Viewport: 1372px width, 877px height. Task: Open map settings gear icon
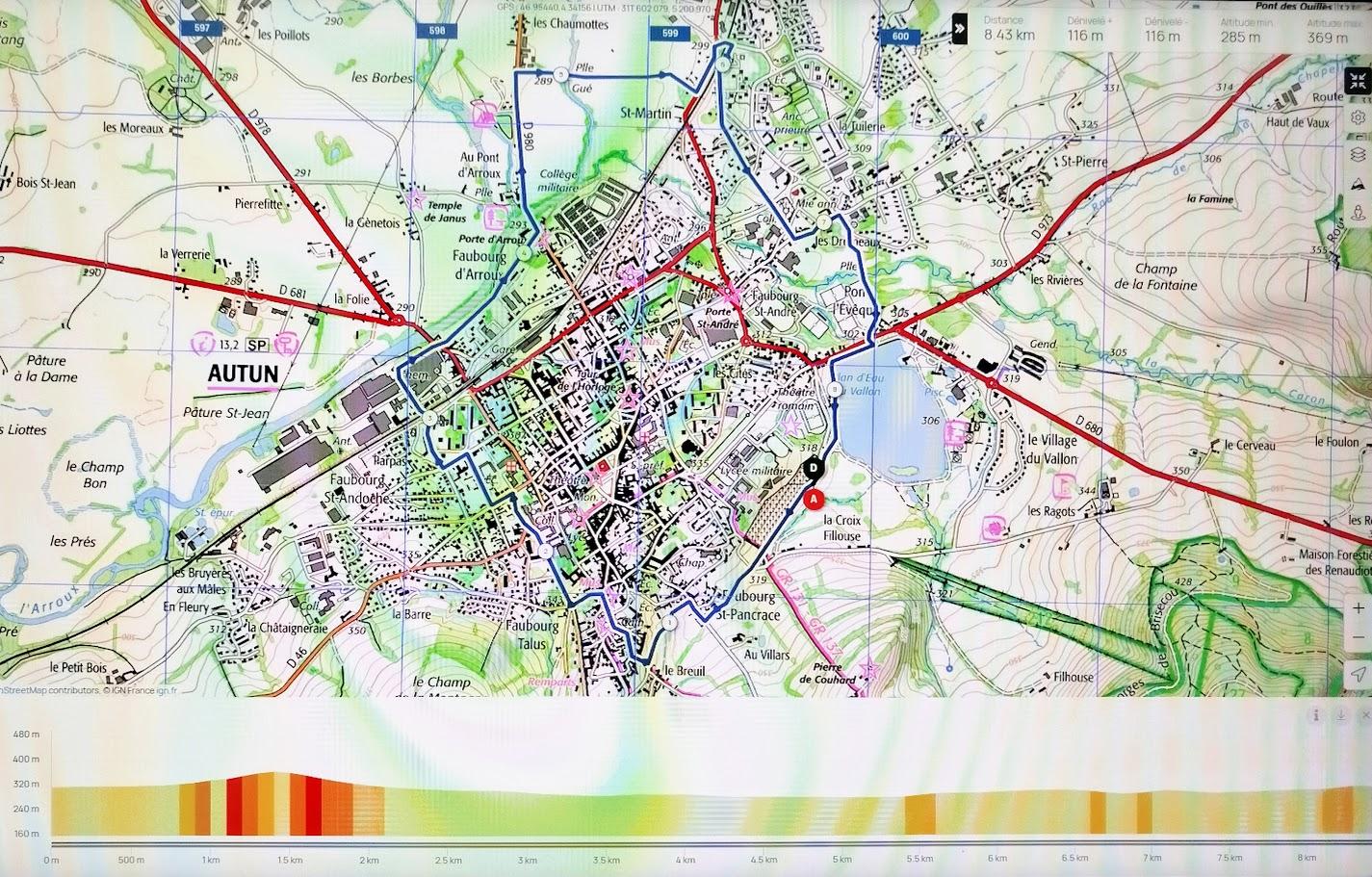[x=1358, y=118]
